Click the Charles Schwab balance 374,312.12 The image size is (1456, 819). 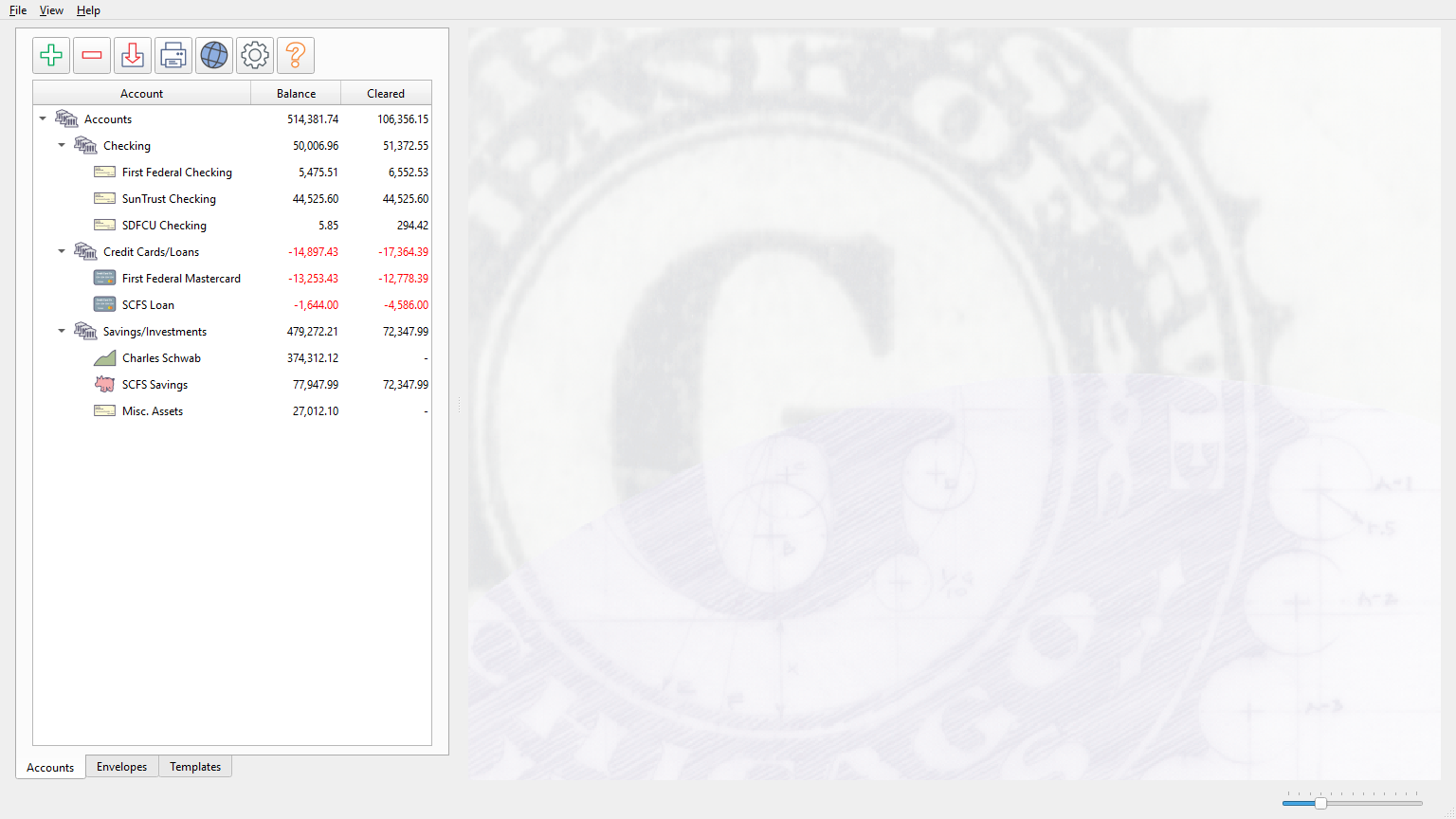[313, 358]
